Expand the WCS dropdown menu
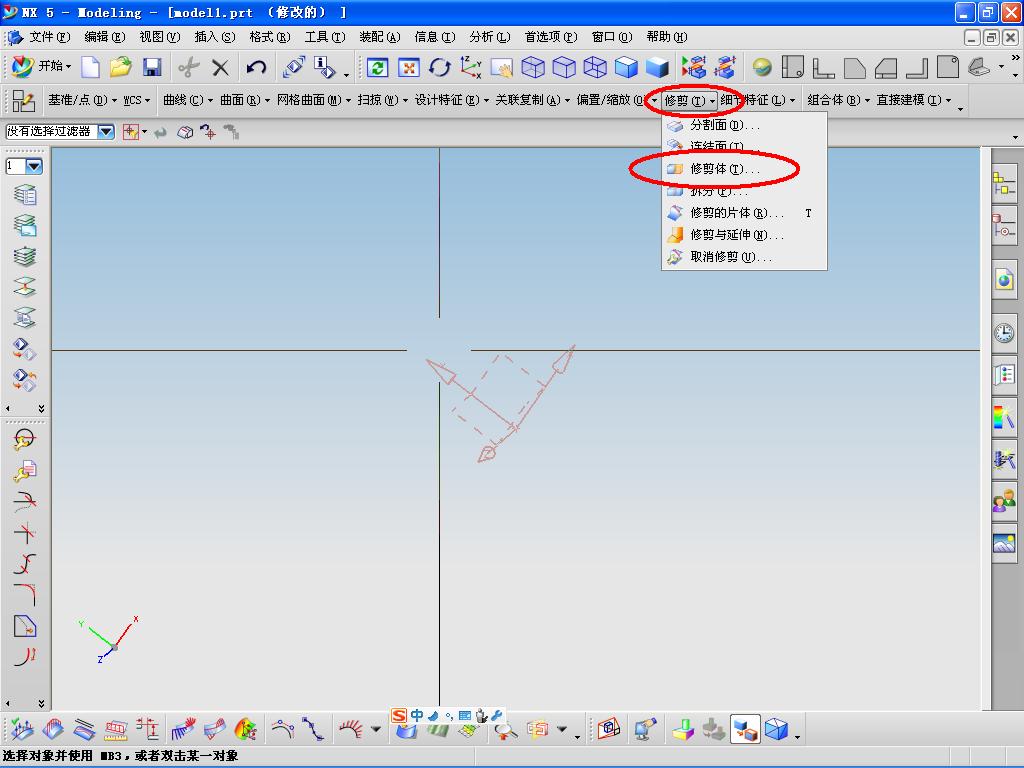Screen dimensions: 1024x768 [137, 100]
